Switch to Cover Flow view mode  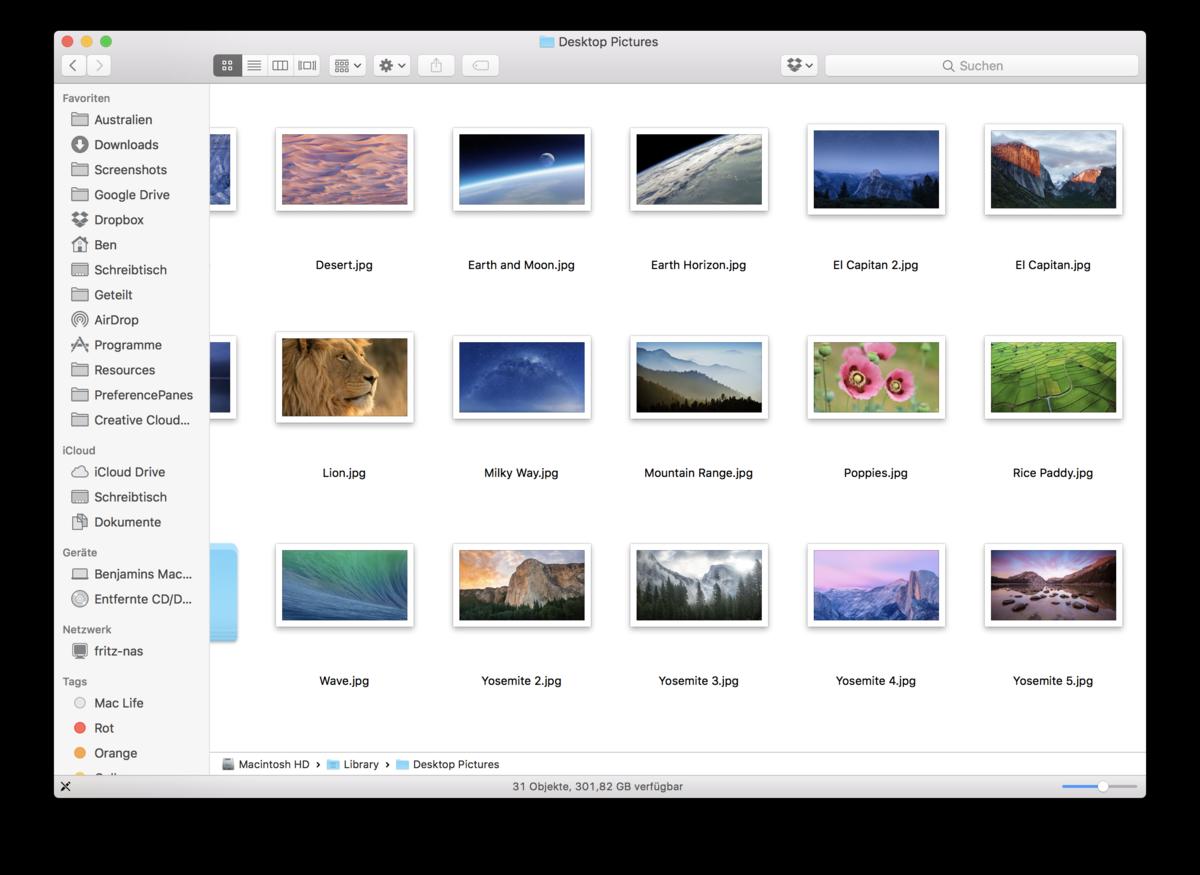point(307,65)
